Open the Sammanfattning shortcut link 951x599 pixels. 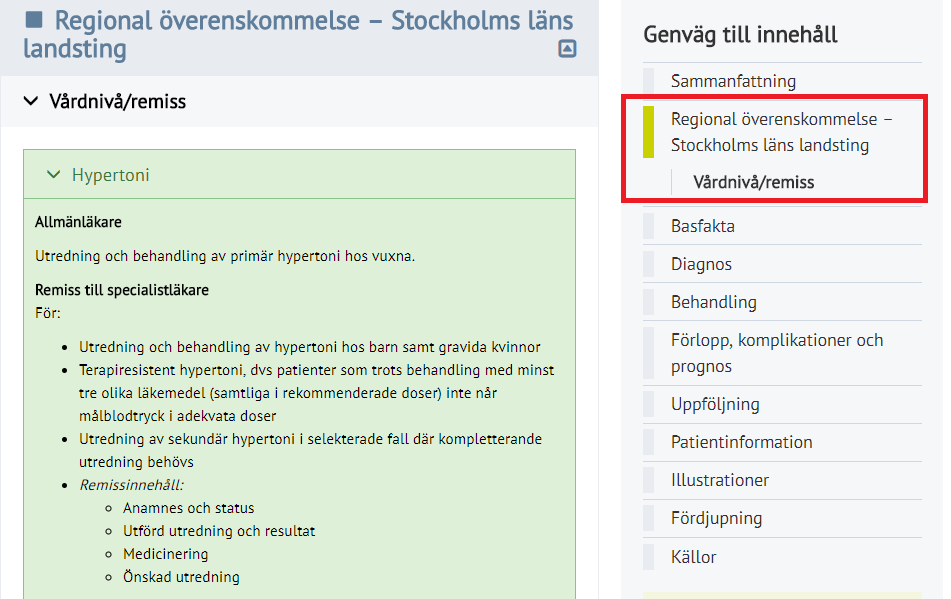point(733,81)
